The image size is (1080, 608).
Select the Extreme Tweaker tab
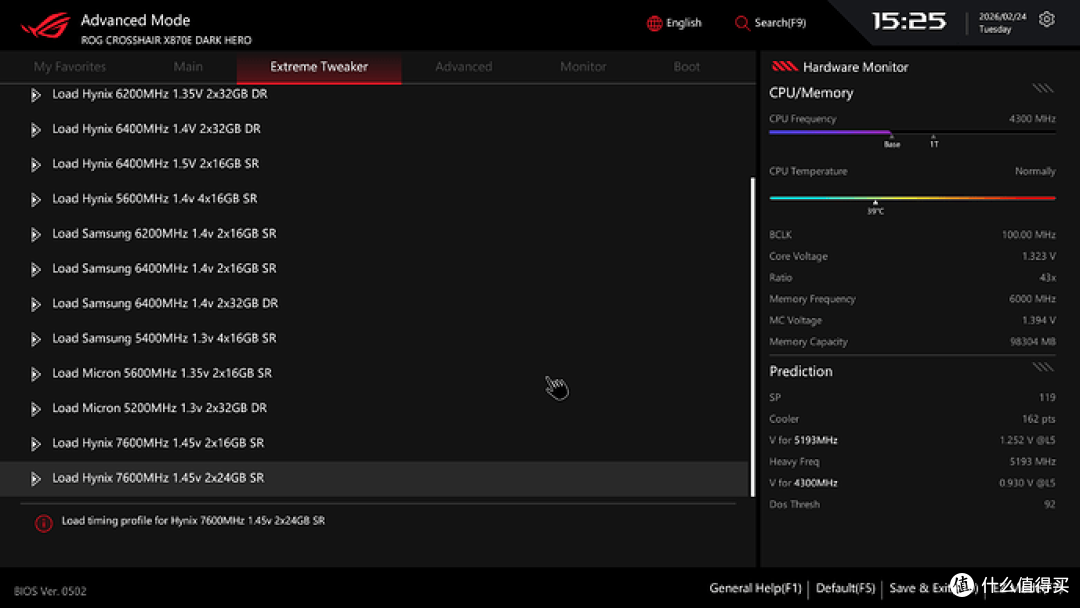(x=319, y=67)
